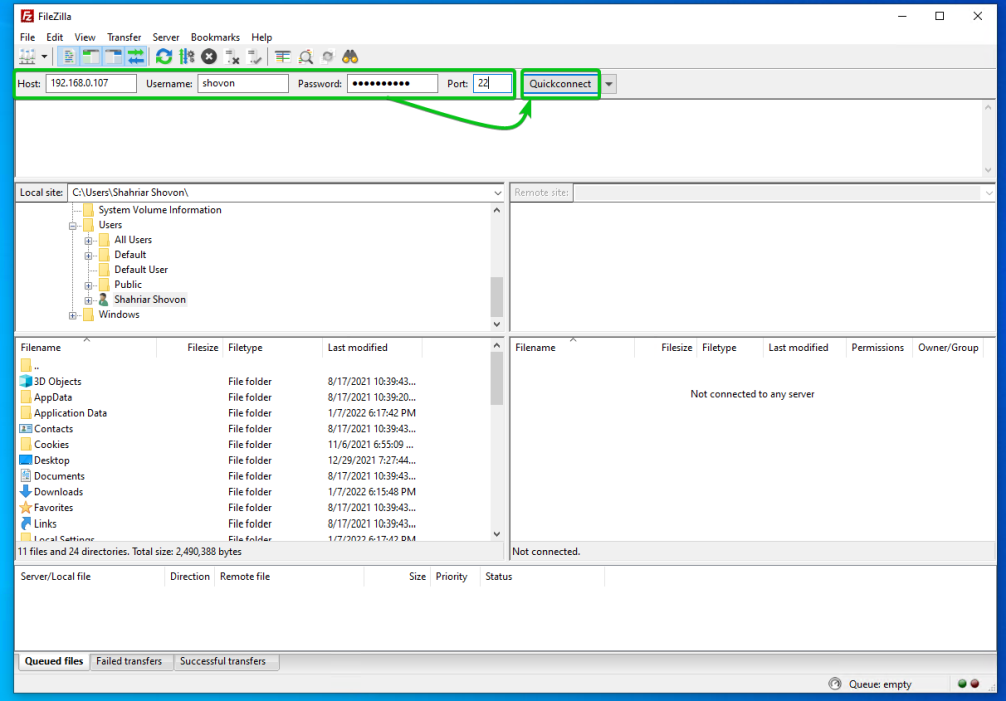Toggle message log display icon
This screenshot has height=701, width=1006.
point(69,57)
